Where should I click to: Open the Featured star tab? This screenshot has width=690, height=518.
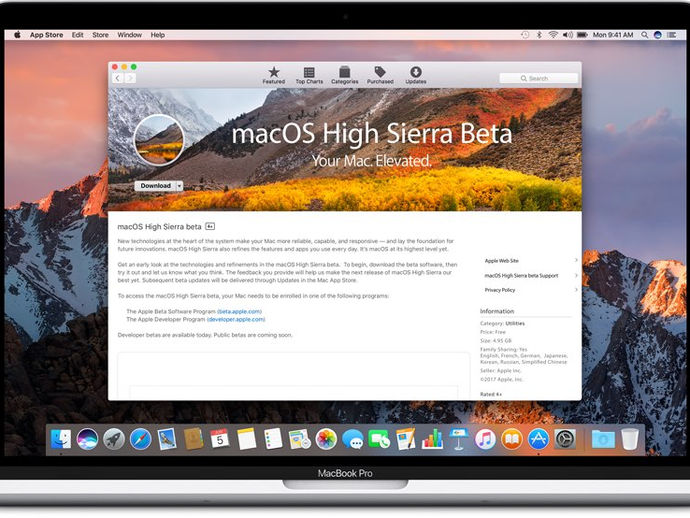(x=274, y=75)
